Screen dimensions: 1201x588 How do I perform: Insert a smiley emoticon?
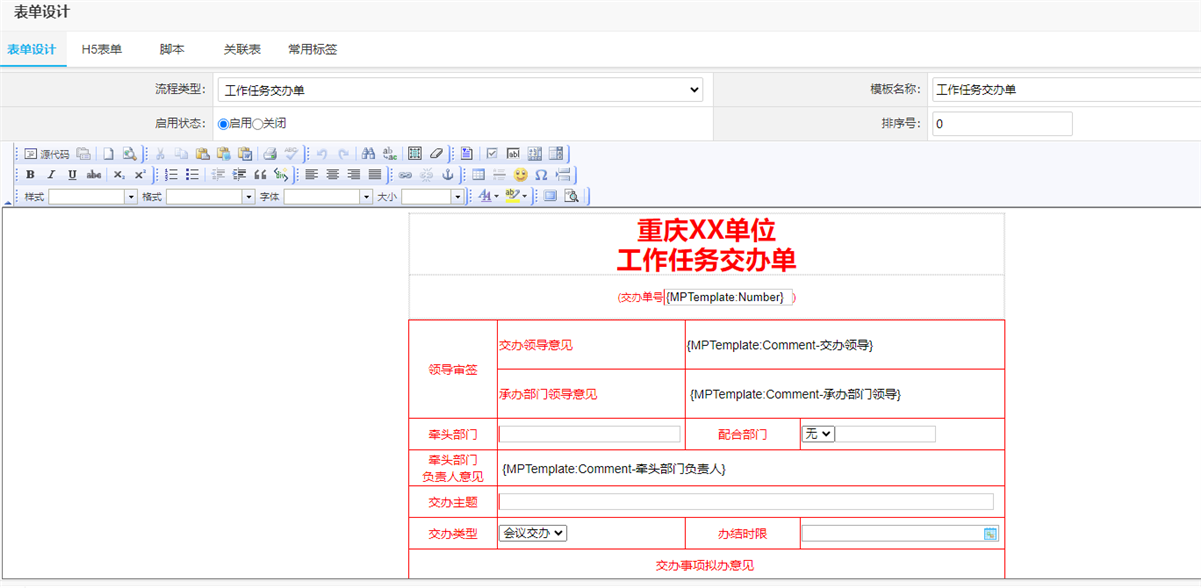[520, 174]
